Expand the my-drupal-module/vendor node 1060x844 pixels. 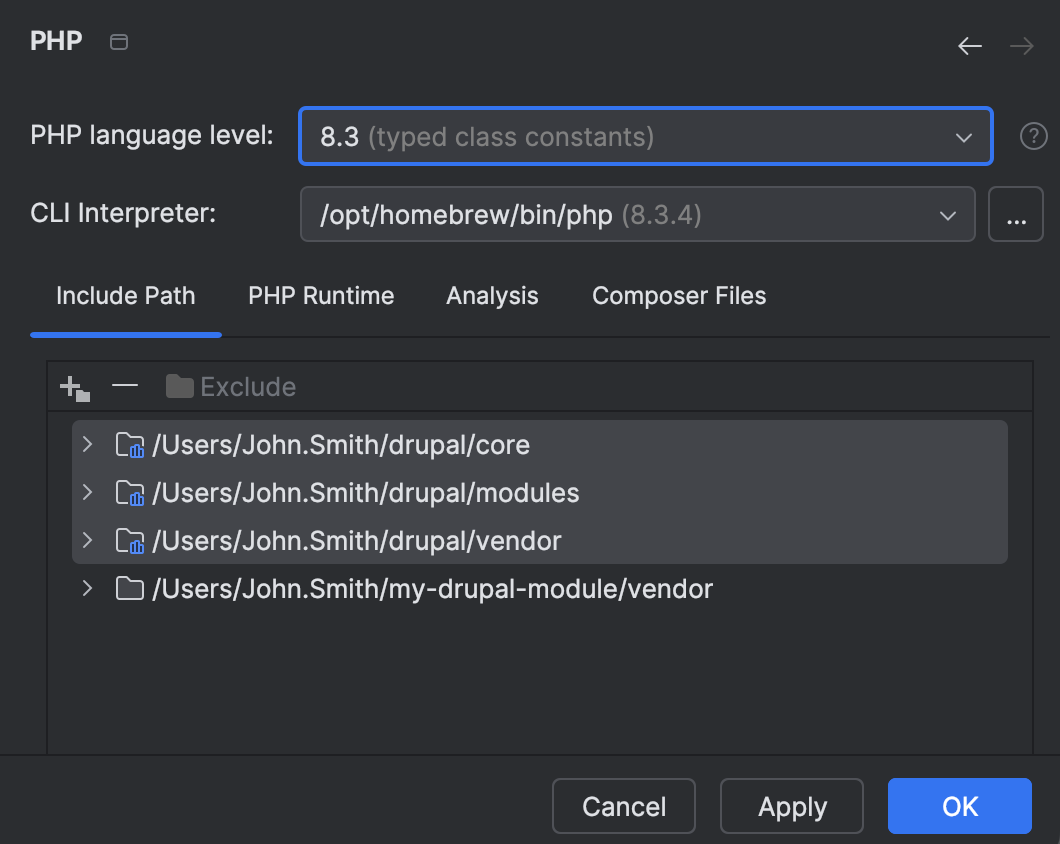[x=88, y=588]
